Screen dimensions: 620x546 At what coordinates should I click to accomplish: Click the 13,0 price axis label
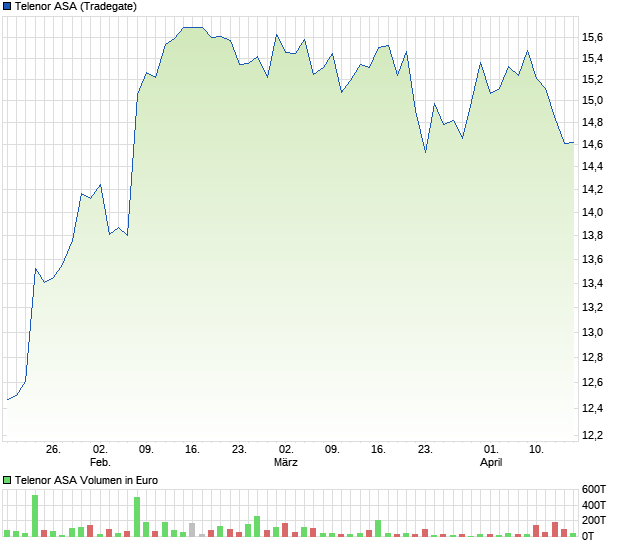click(x=592, y=332)
